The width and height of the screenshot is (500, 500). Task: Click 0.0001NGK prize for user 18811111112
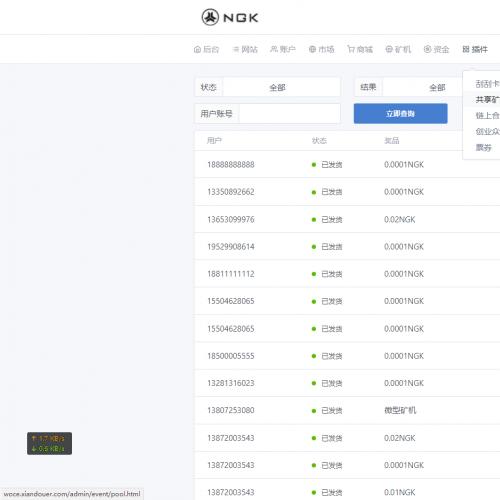(x=404, y=274)
